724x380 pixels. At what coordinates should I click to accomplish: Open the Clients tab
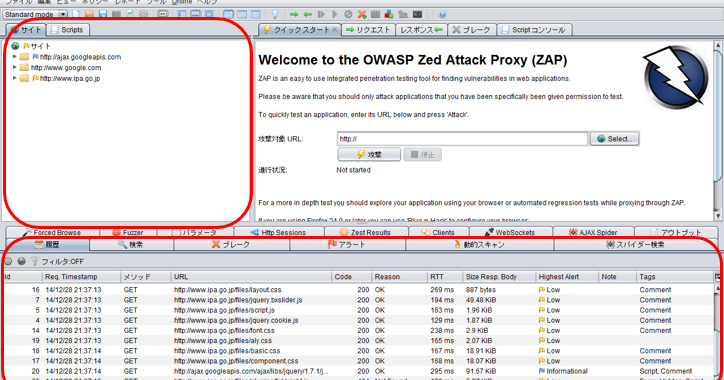[438, 232]
